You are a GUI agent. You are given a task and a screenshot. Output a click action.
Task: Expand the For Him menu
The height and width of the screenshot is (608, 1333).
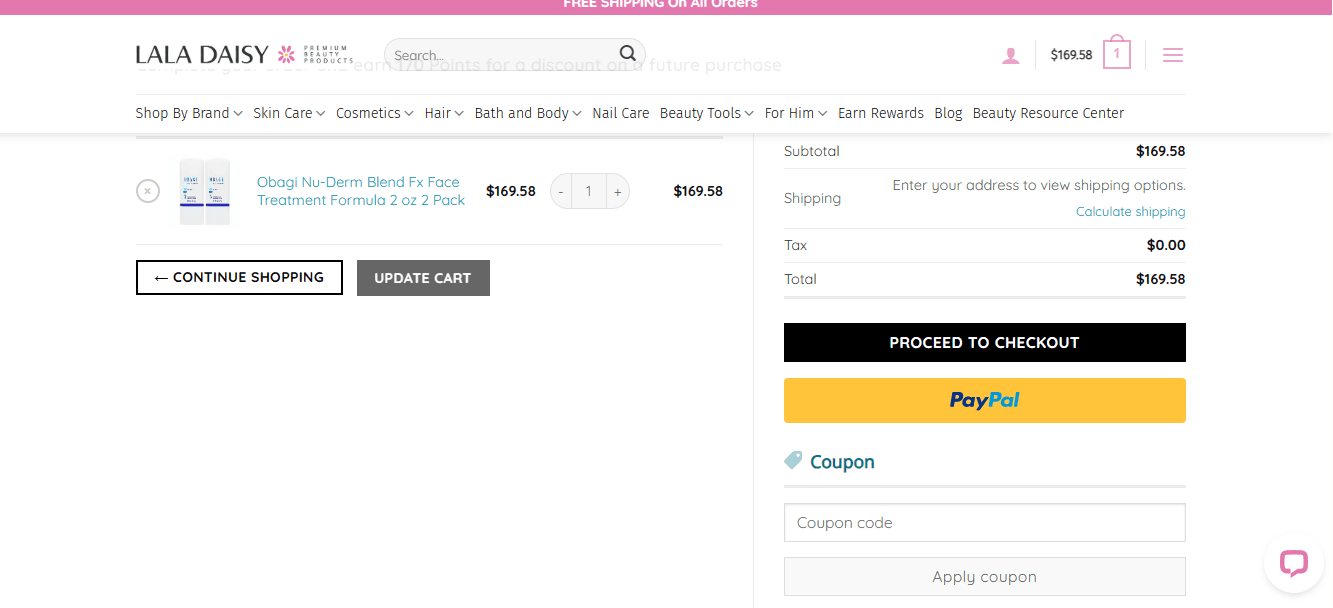pyautogui.click(x=796, y=113)
